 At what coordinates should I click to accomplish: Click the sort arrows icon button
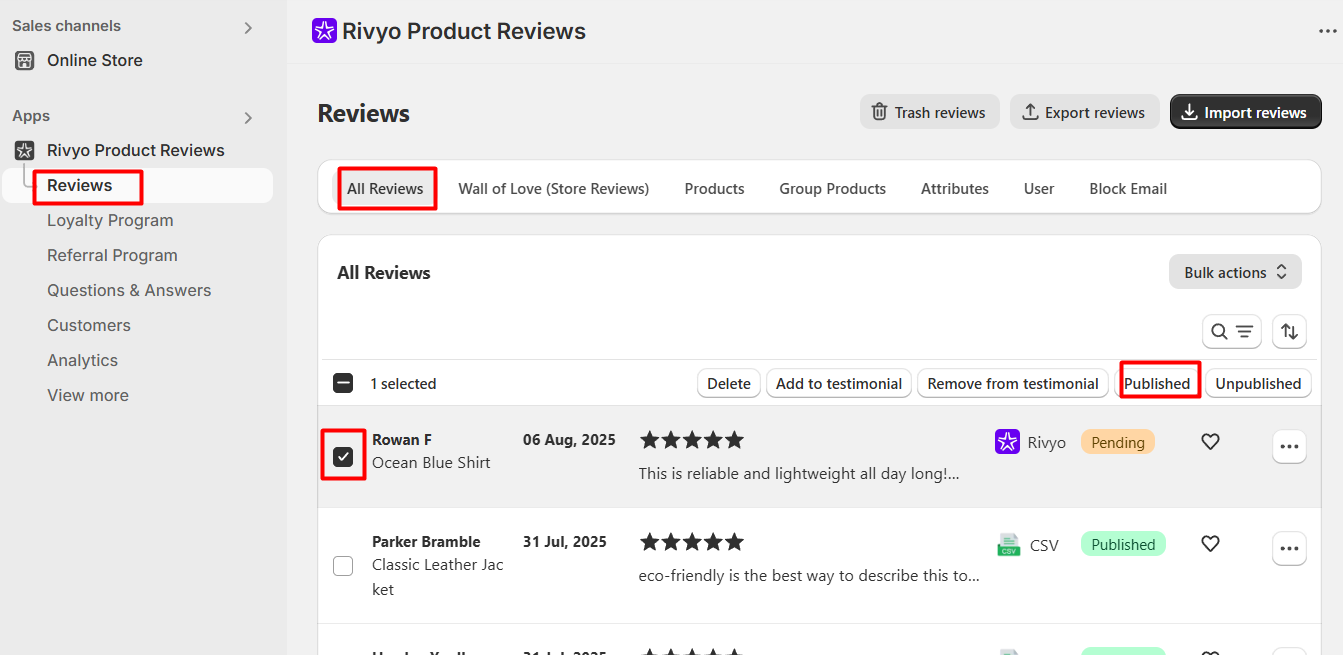tap(1290, 332)
